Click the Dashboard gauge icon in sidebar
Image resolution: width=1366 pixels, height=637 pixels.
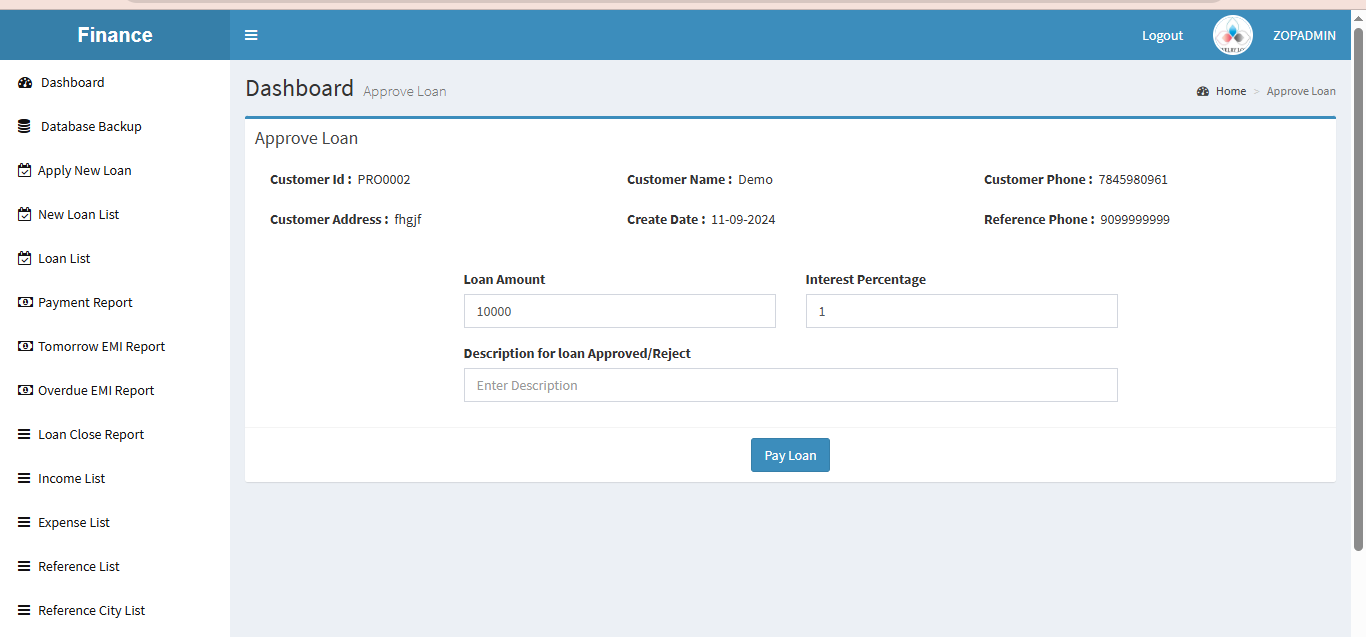(25, 83)
